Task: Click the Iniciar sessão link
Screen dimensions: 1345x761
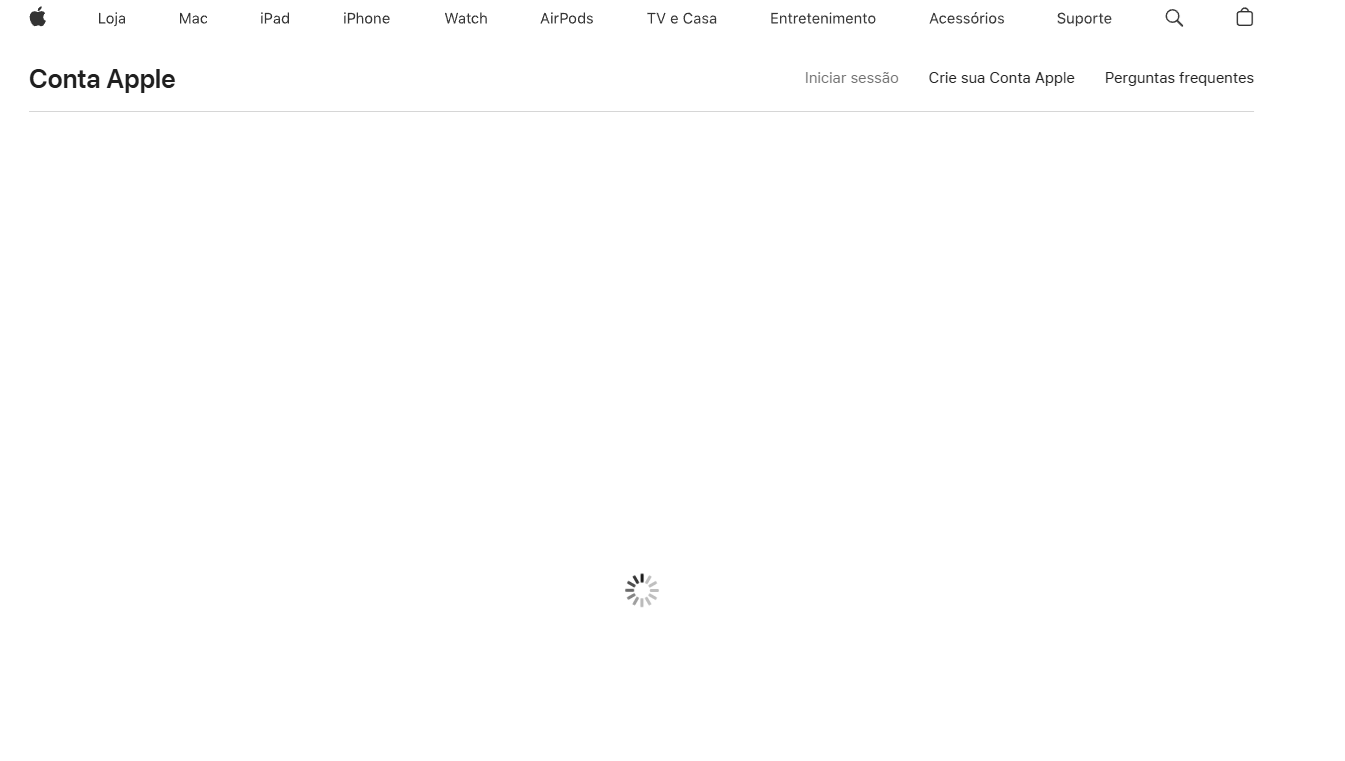Action: 852,78
